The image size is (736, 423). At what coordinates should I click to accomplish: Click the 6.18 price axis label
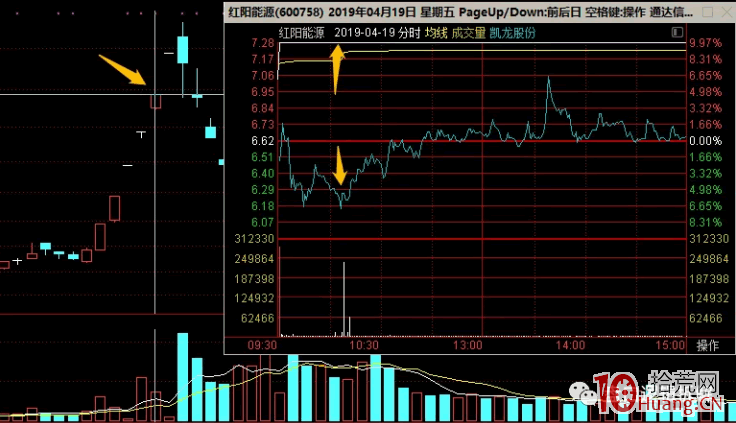(x=263, y=206)
